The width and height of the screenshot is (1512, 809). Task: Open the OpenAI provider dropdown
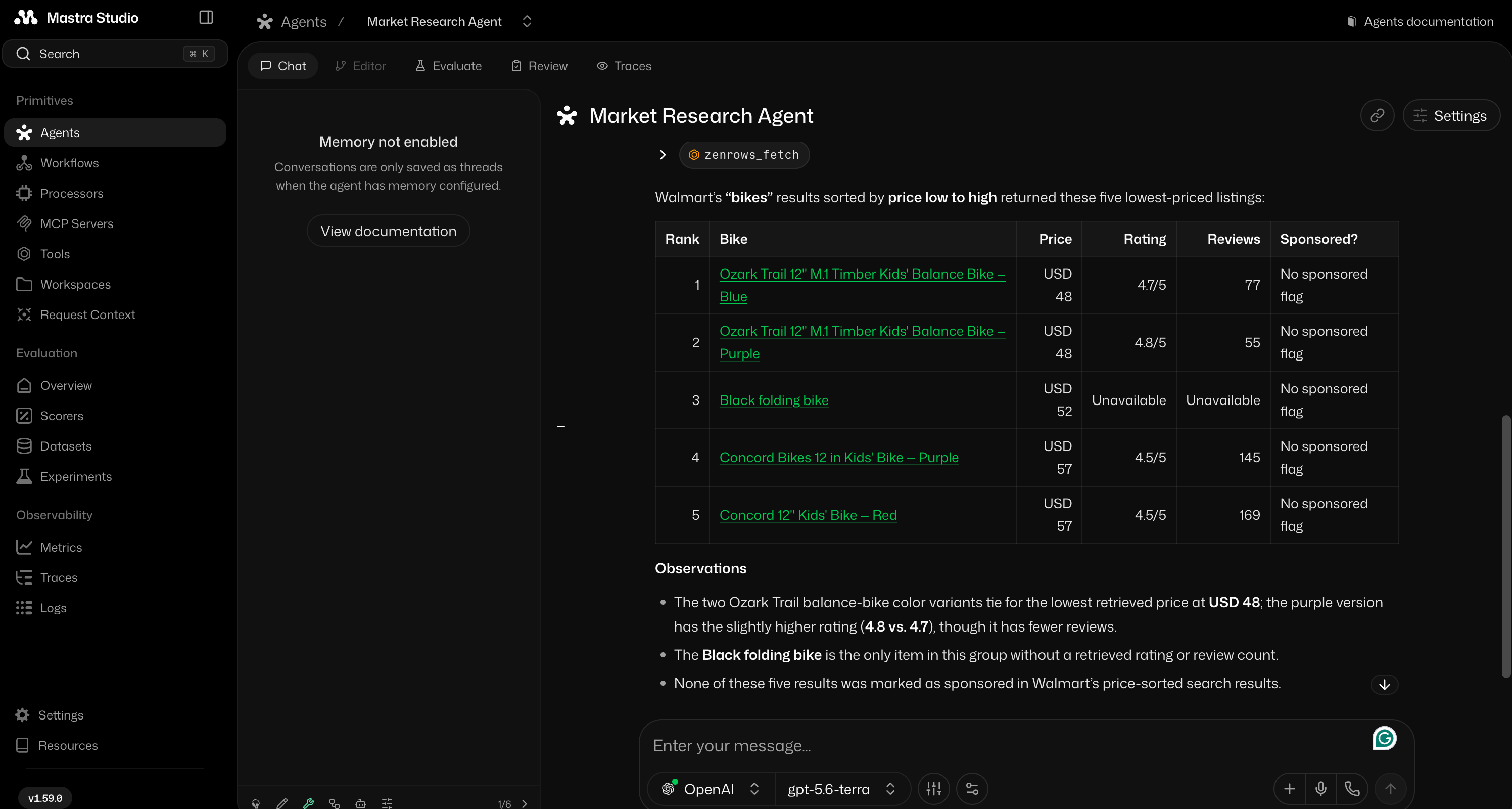[711, 788]
